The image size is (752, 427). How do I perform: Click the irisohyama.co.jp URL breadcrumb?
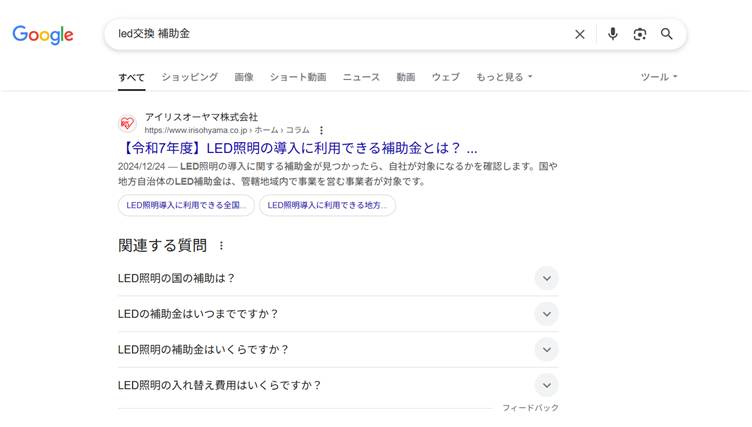[x=227, y=130]
